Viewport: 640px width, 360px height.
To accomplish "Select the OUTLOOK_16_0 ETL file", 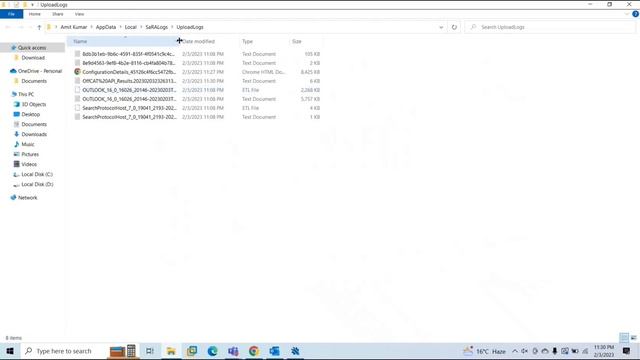I will coord(129,90).
